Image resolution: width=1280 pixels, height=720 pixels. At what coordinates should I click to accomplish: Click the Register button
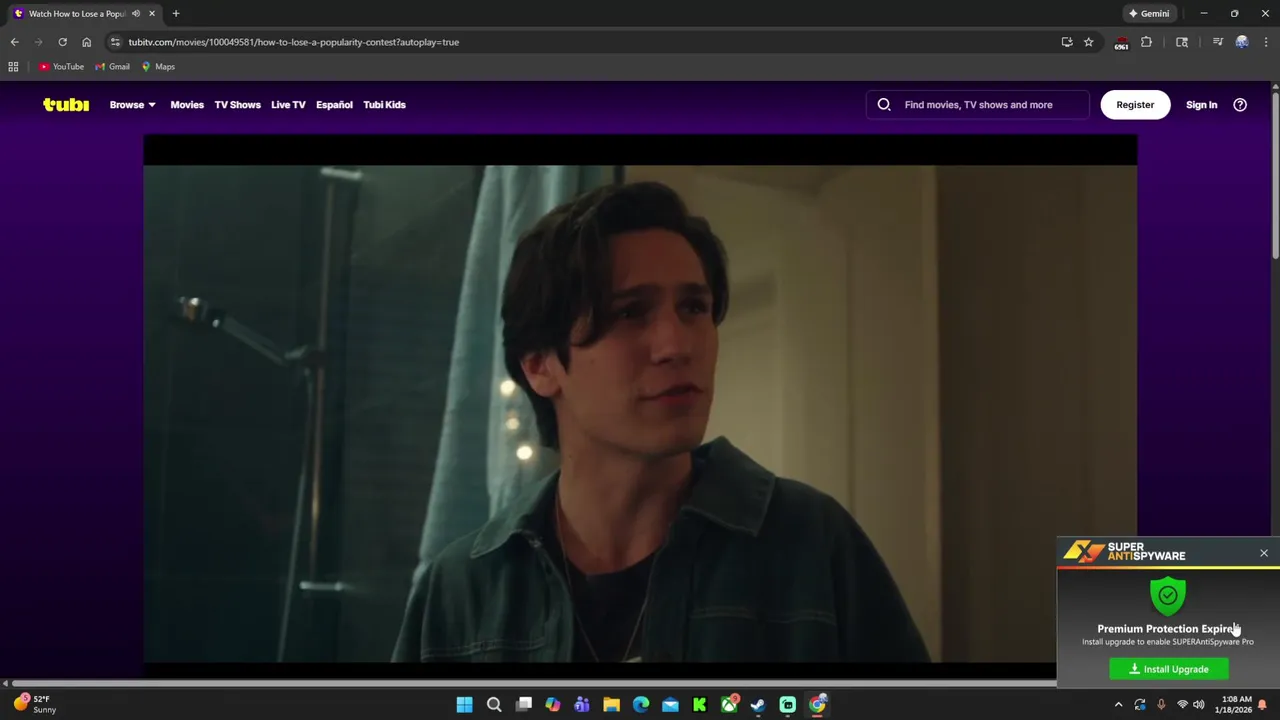click(x=1135, y=104)
